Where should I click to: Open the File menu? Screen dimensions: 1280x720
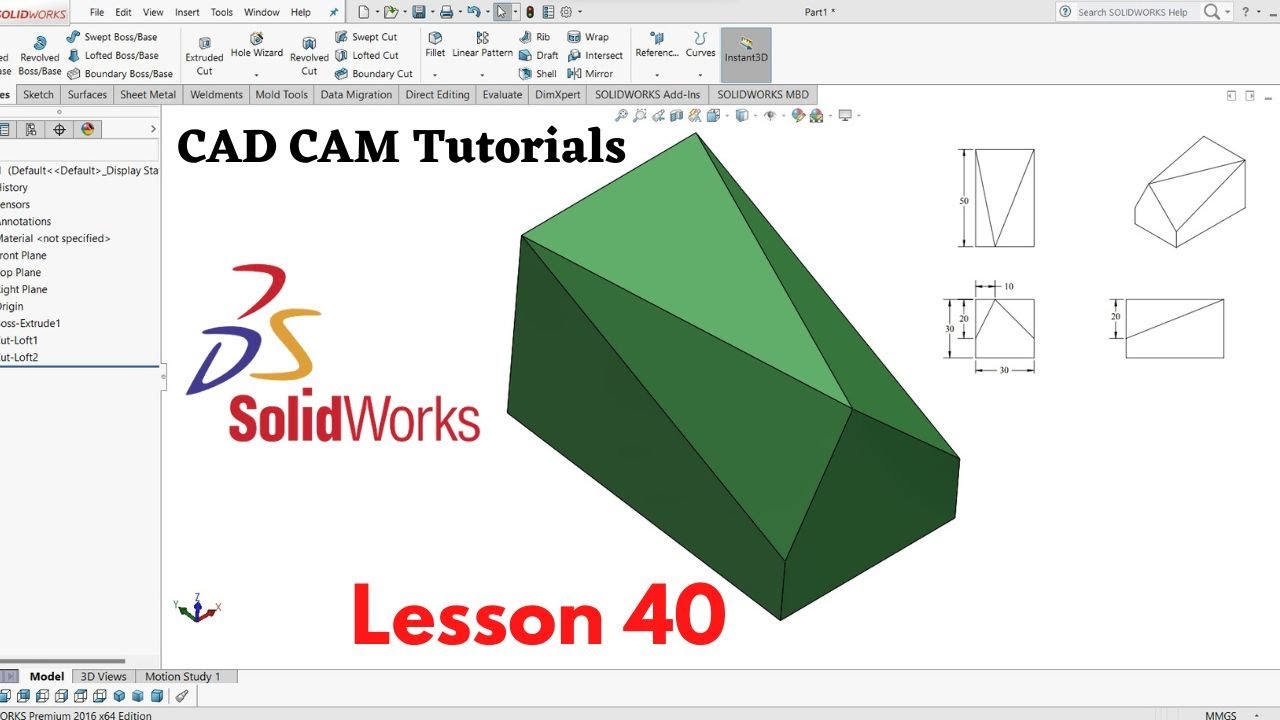97,12
